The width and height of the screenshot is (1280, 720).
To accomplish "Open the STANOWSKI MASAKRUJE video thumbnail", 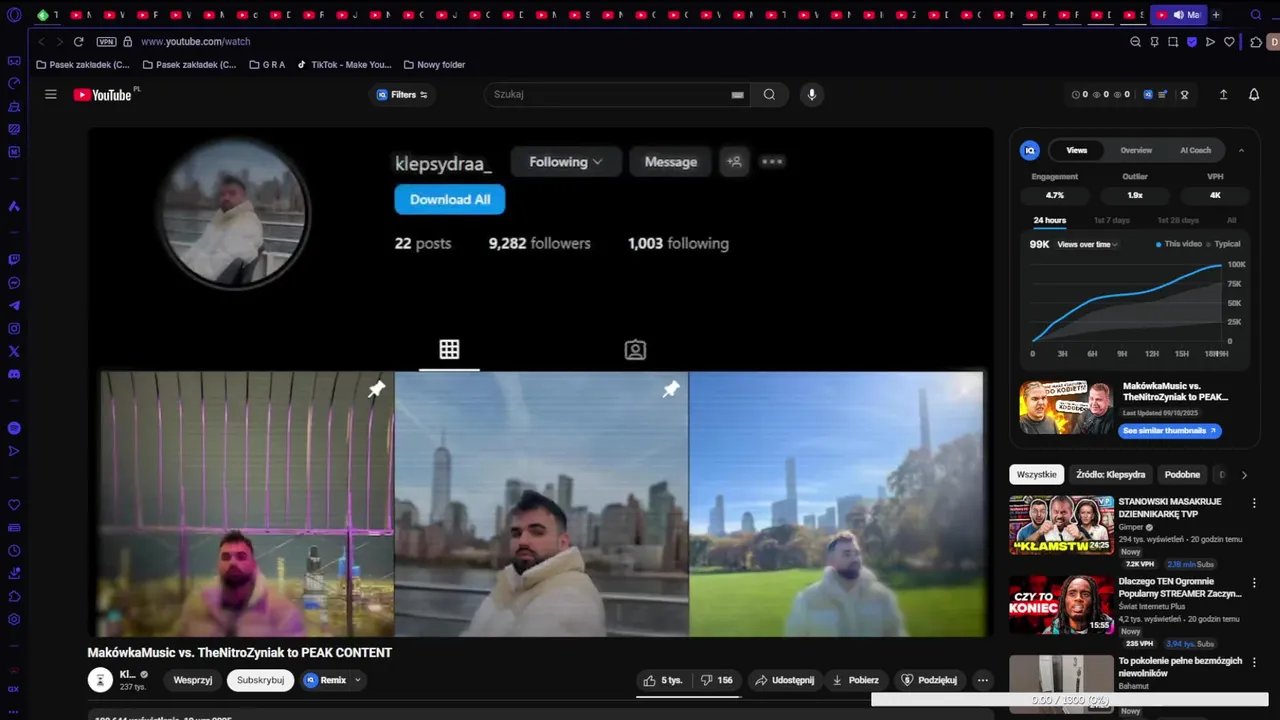I will (x=1061, y=524).
